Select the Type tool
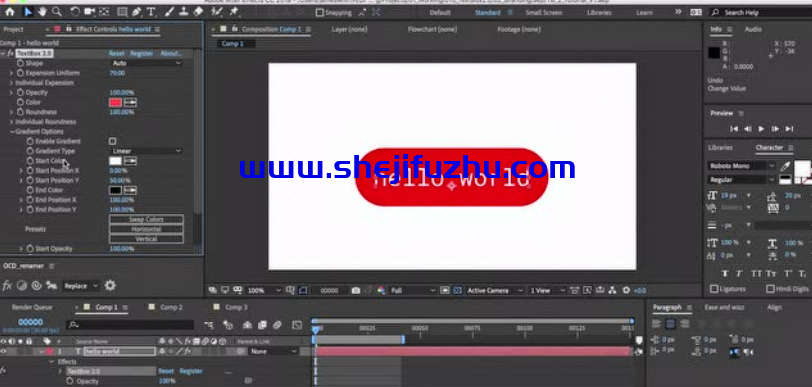The width and height of the screenshot is (812, 387). tap(151, 11)
